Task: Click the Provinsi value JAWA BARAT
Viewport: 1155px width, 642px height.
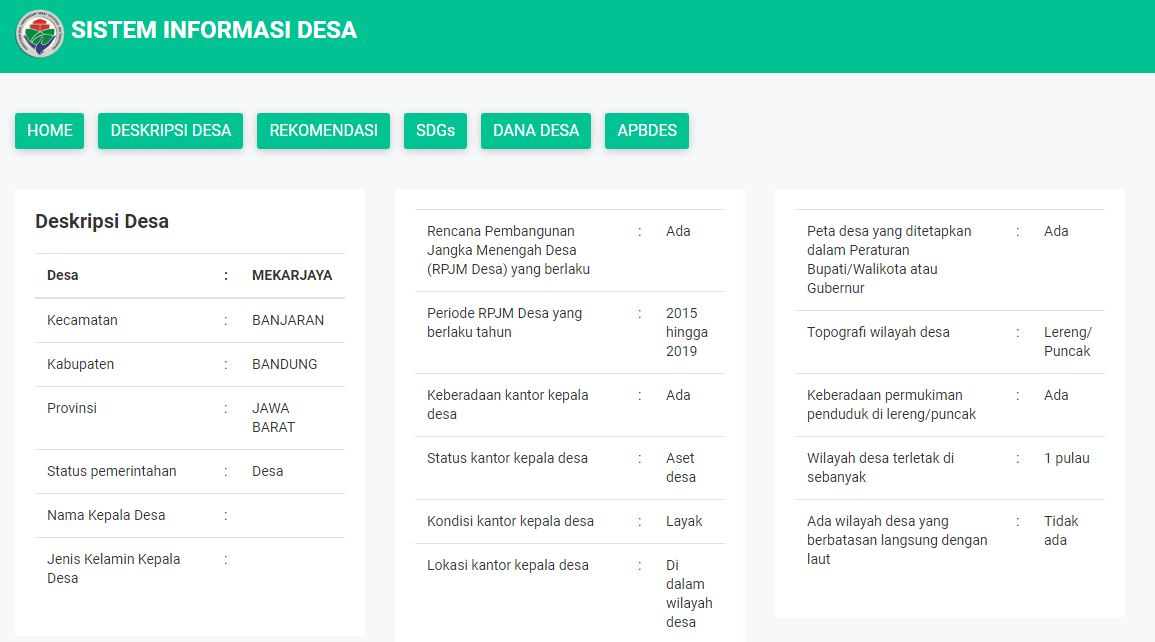Action: (271, 417)
